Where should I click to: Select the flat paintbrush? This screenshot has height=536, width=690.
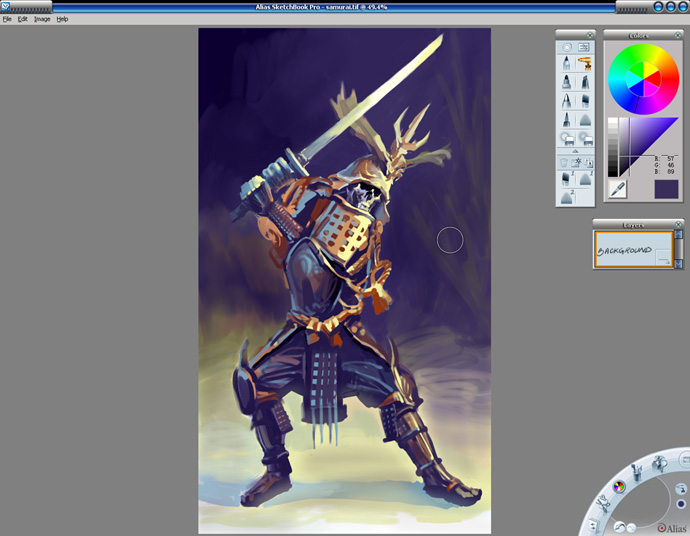point(585,101)
